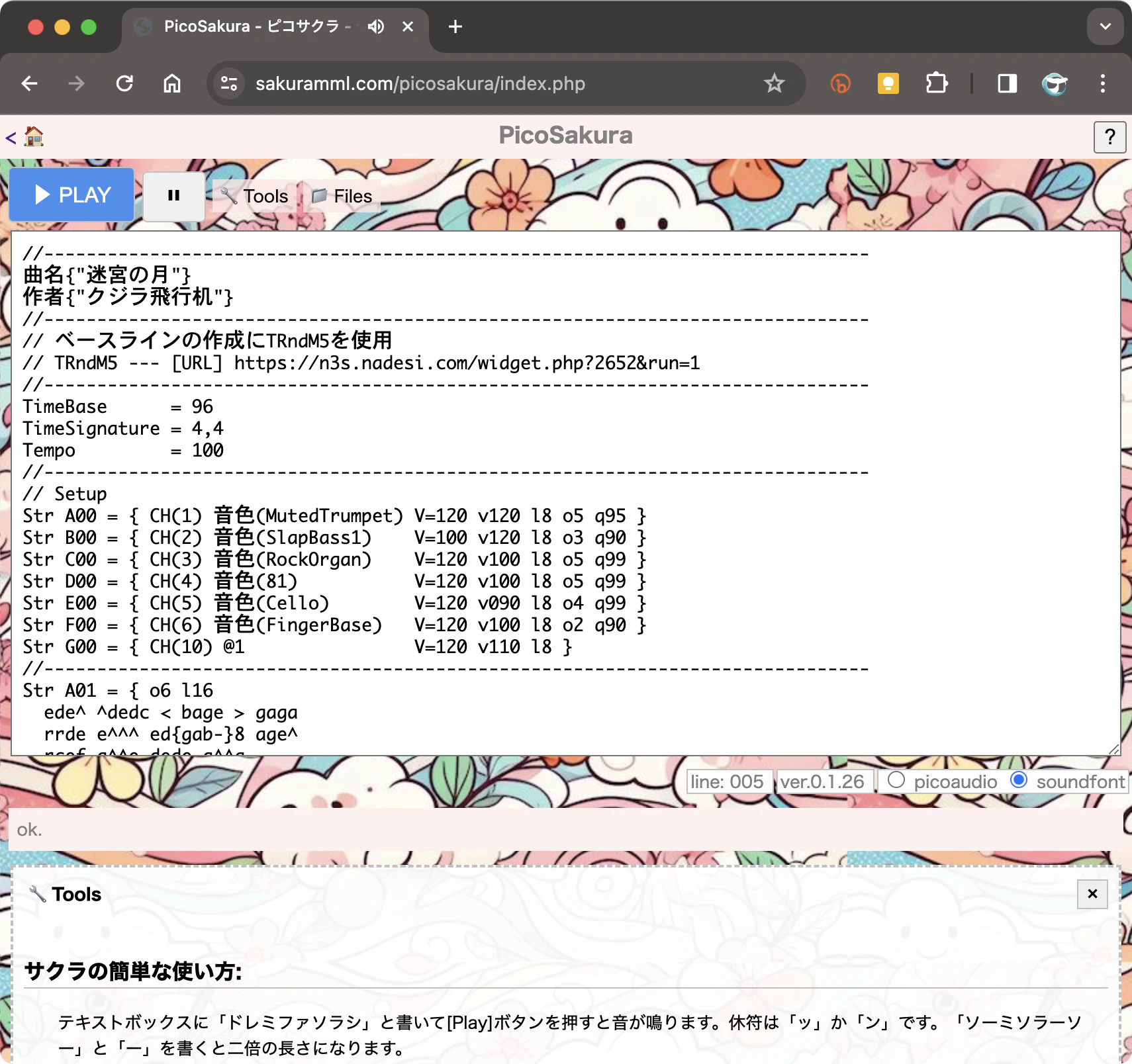Select the soundfont radio option

click(1019, 780)
